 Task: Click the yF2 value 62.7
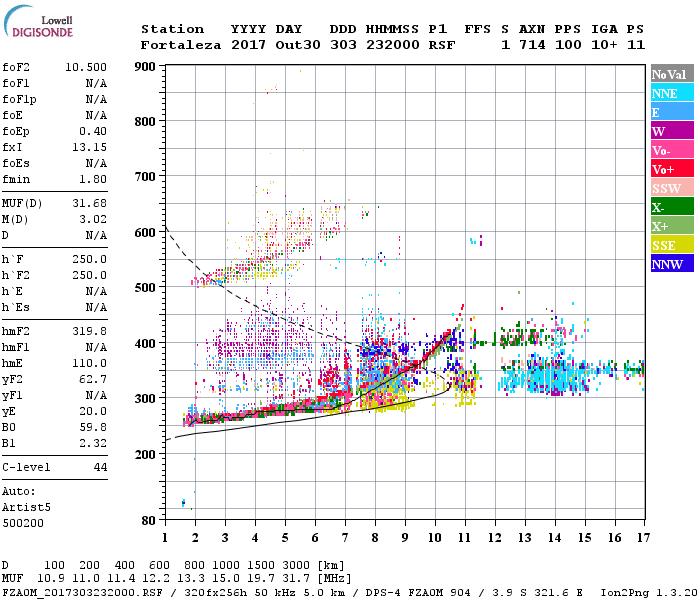[x=93, y=379]
